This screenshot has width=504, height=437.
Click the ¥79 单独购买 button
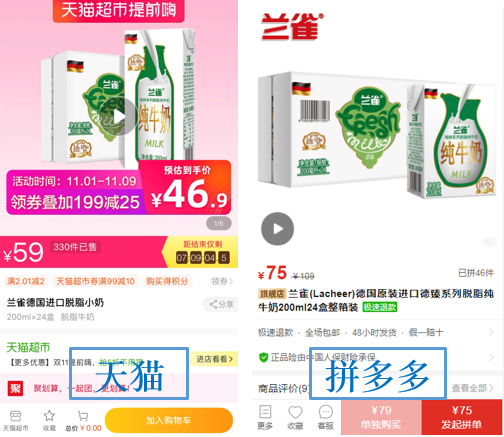[x=381, y=417]
